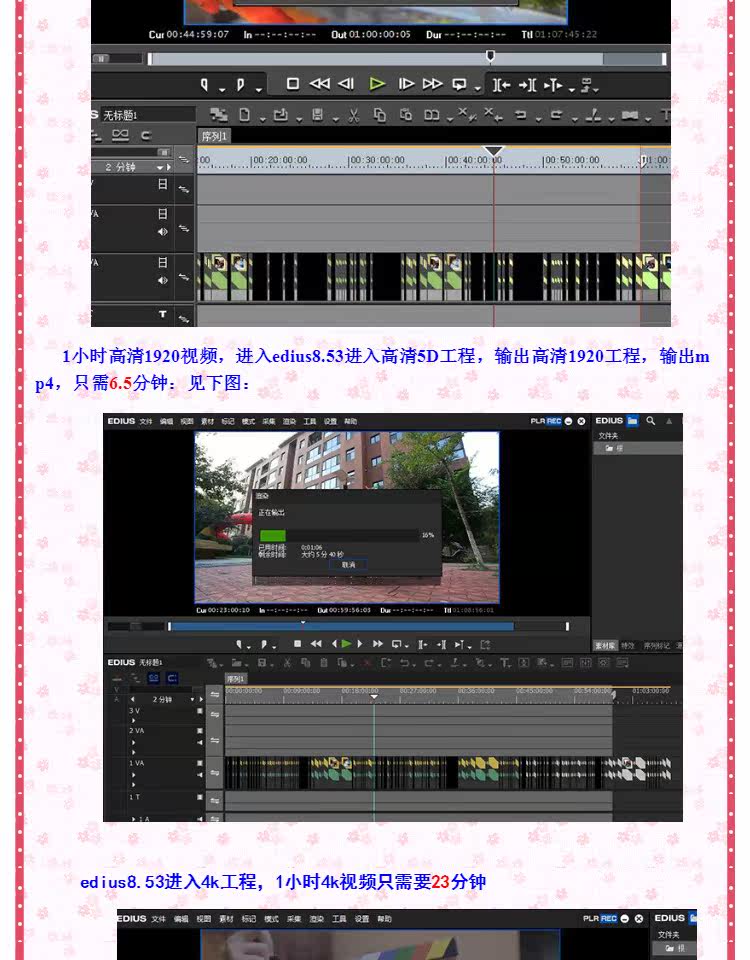Image resolution: width=750 pixels, height=960 pixels.
Task: Switch to the 素材库 tab in the bin panel
Action: tap(605, 646)
